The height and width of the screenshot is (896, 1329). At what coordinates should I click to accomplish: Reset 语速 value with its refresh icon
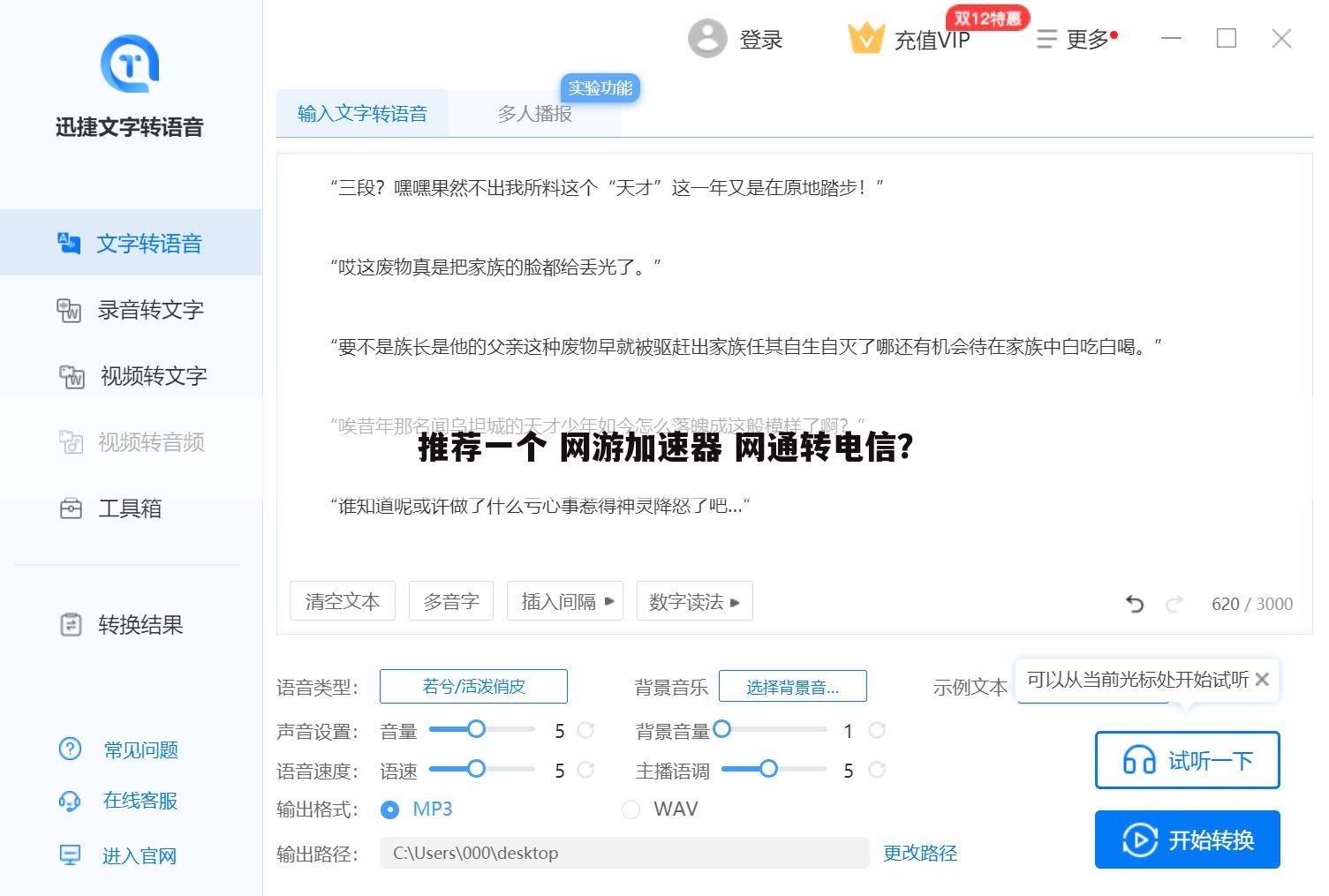click(x=585, y=771)
